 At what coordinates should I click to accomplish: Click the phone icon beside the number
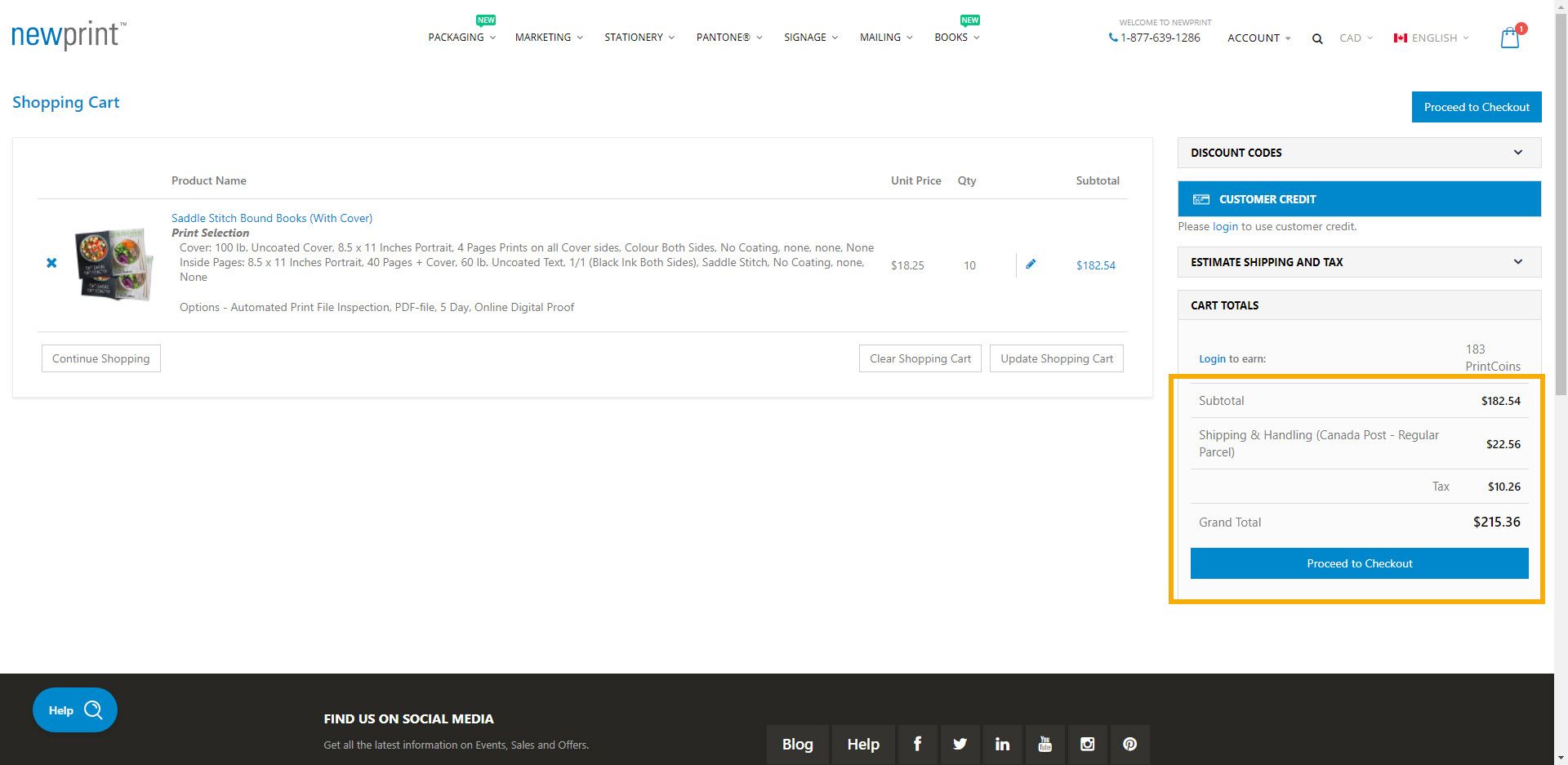tap(1111, 38)
